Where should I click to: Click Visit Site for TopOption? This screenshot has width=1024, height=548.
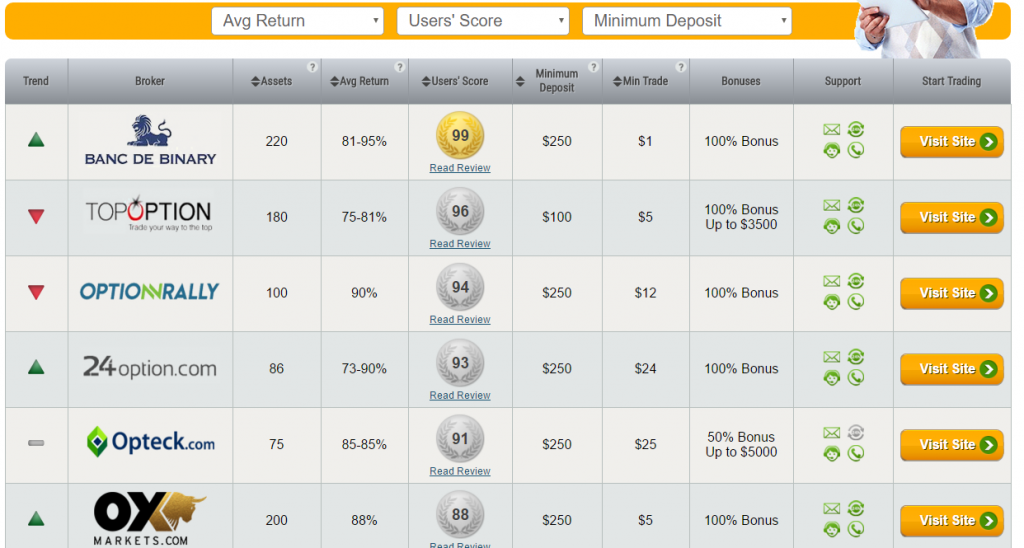coord(952,218)
